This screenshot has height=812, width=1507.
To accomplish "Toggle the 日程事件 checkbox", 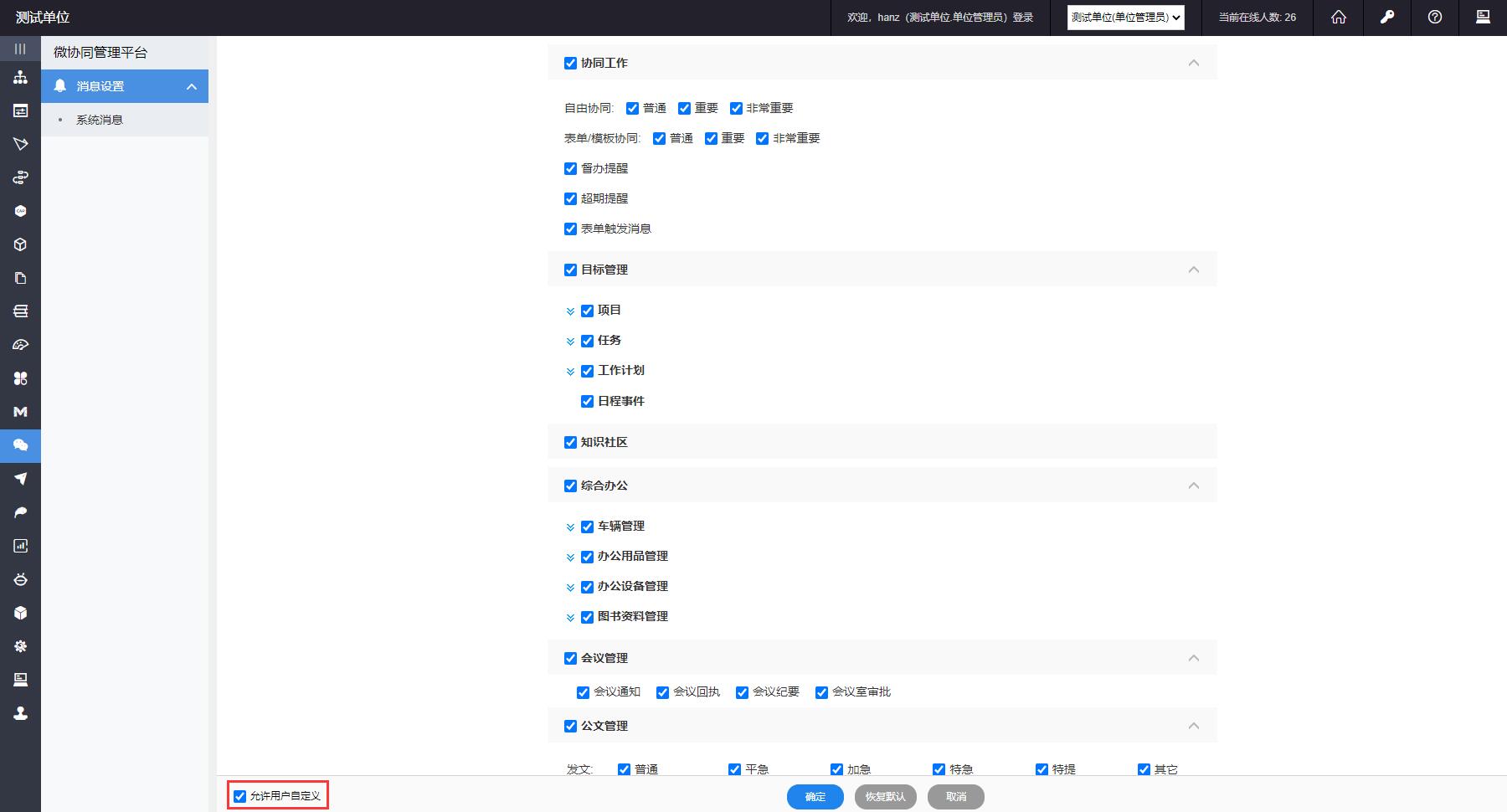I will click(x=587, y=401).
